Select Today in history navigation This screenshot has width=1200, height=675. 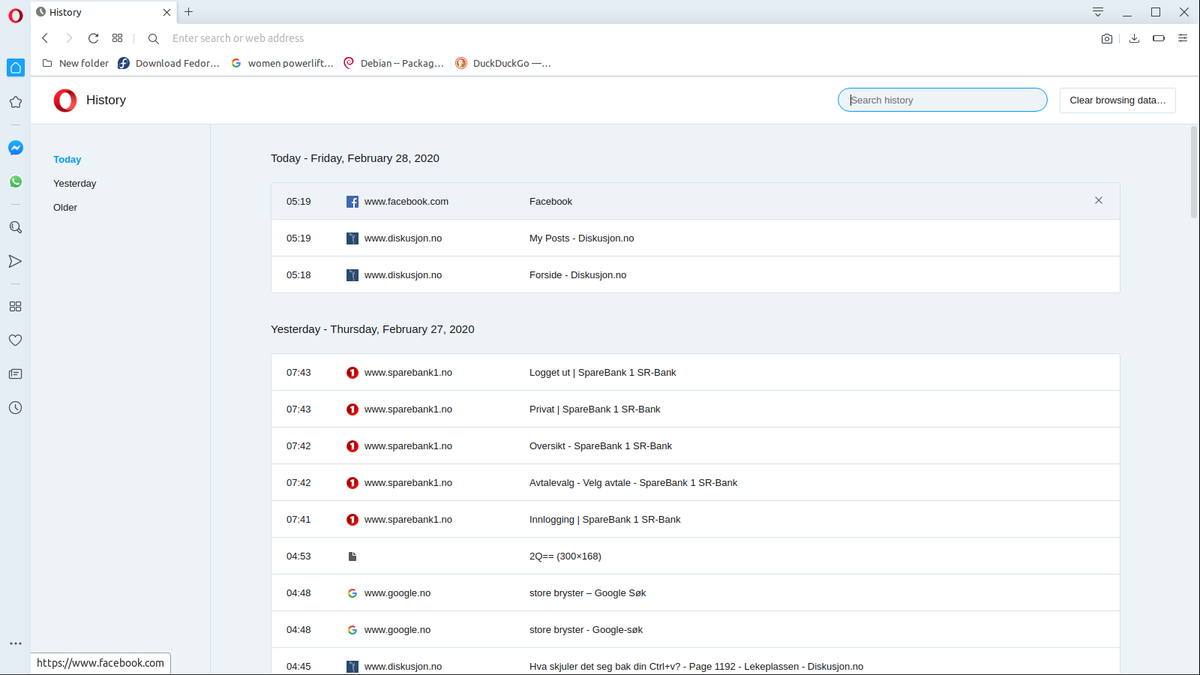click(x=67, y=159)
